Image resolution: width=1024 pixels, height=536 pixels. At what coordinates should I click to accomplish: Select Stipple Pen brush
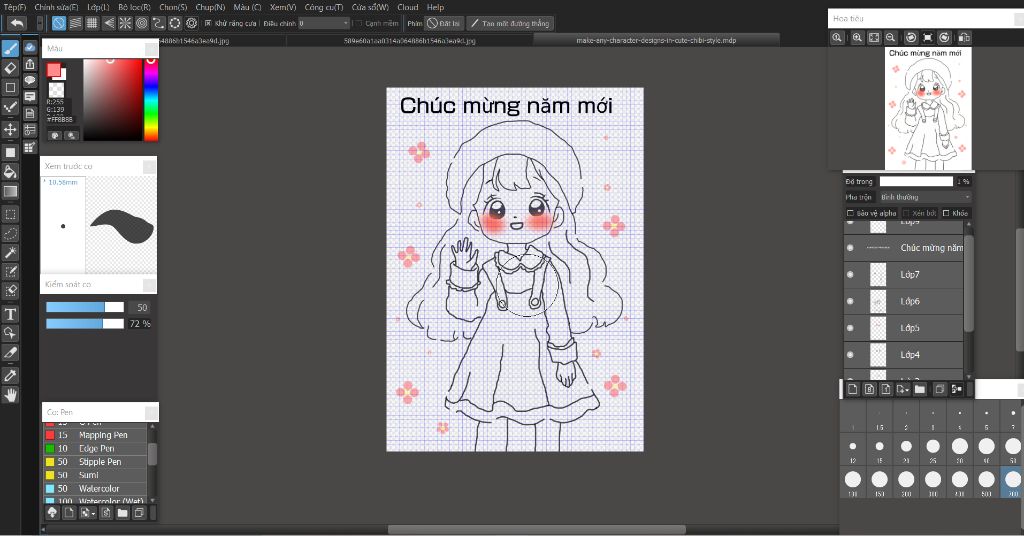95,462
